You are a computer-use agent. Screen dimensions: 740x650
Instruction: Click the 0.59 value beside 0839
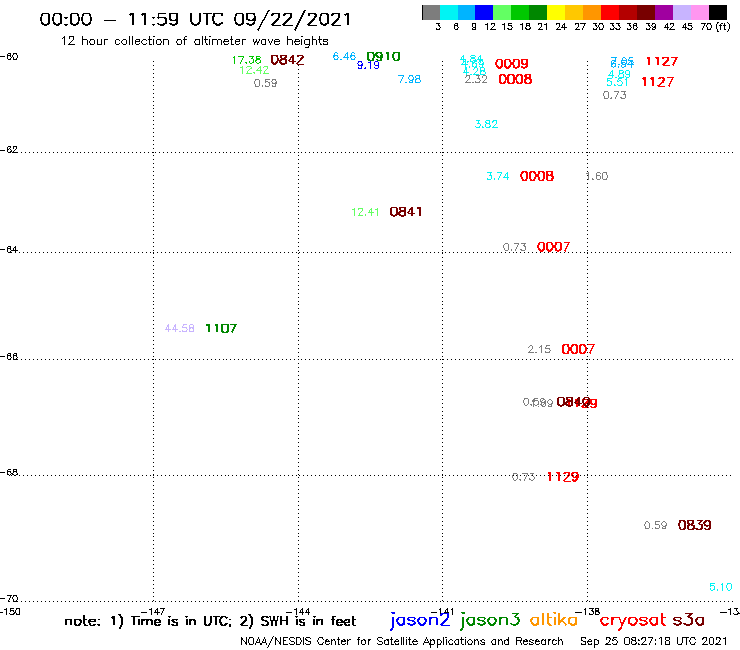(x=655, y=525)
